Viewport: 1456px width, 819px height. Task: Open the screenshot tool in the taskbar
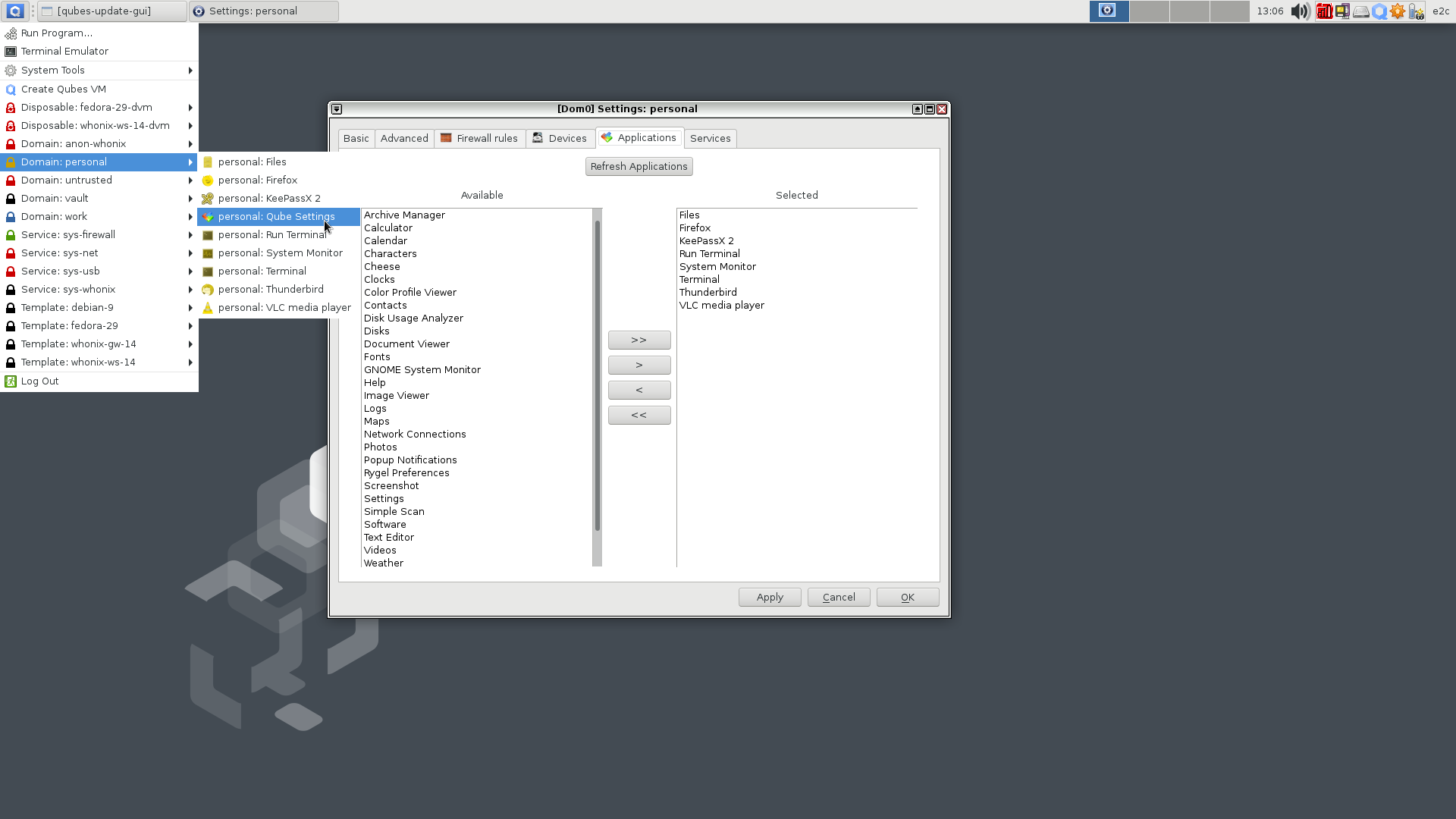click(1108, 11)
